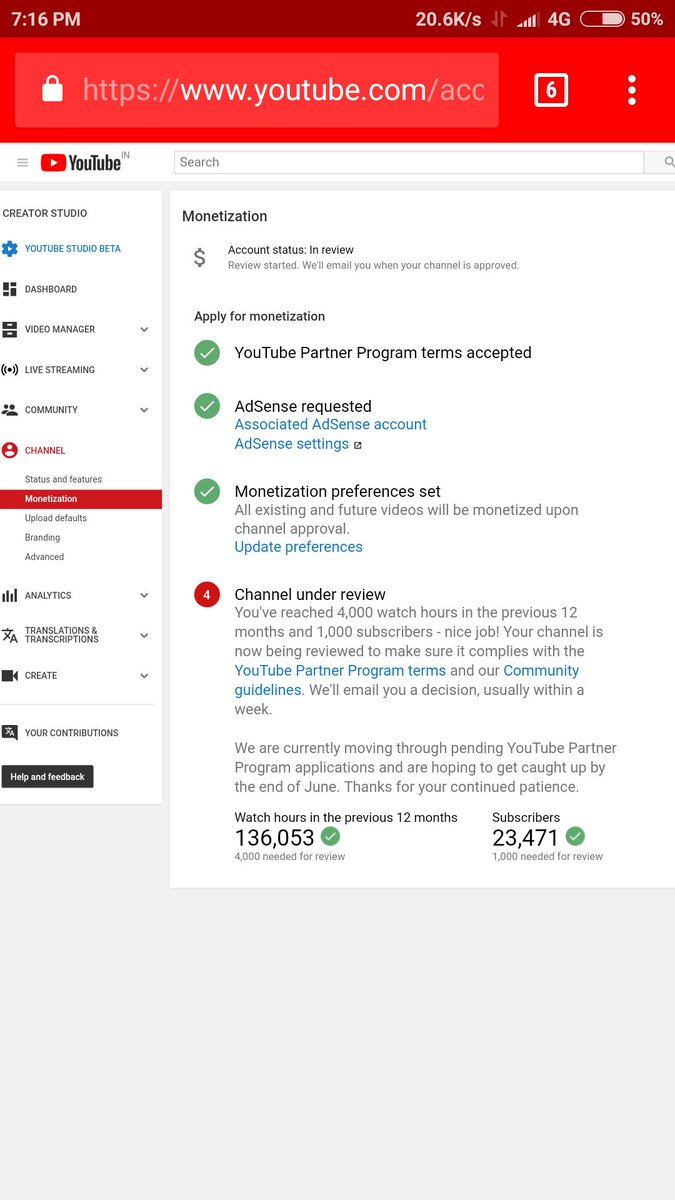Expand the Create section
The height and width of the screenshot is (1200, 675).
point(144,676)
